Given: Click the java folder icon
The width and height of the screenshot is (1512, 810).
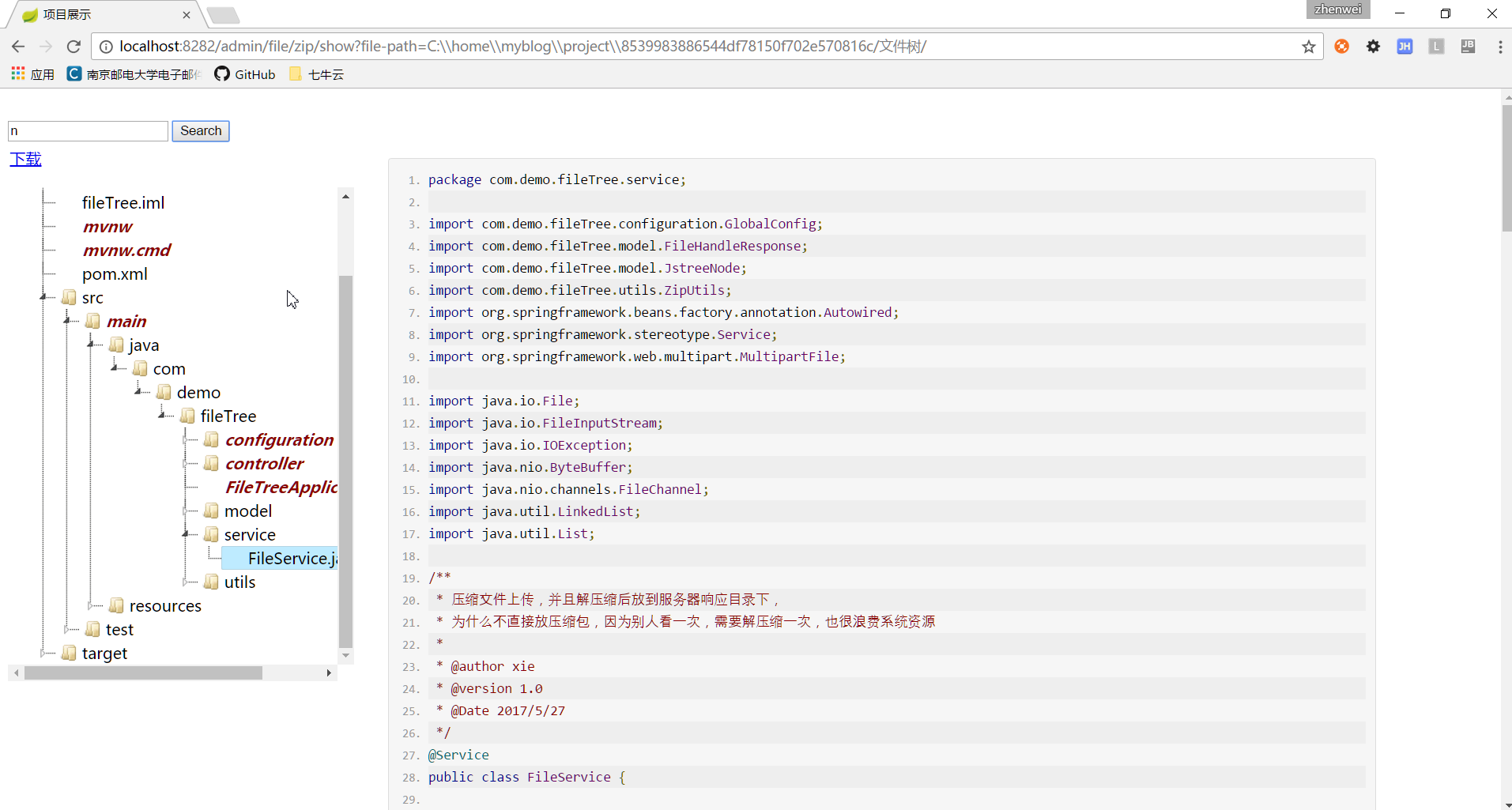Looking at the screenshot, I should [117, 345].
